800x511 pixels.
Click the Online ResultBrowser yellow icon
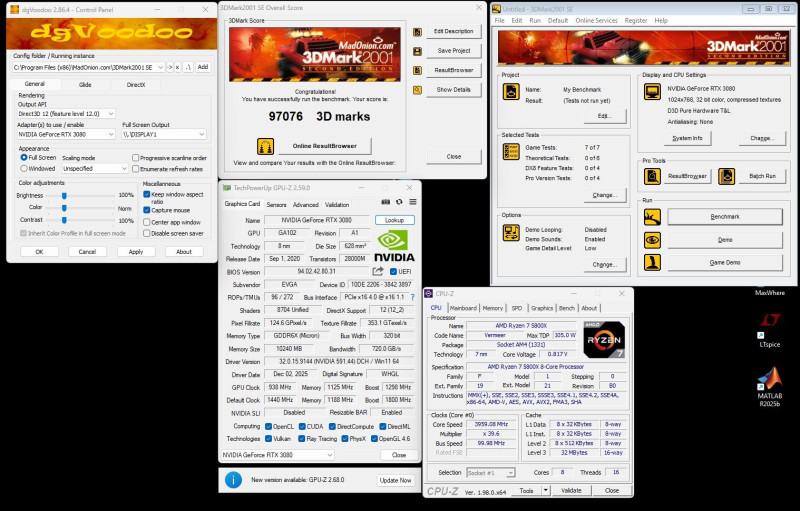[265, 146]
